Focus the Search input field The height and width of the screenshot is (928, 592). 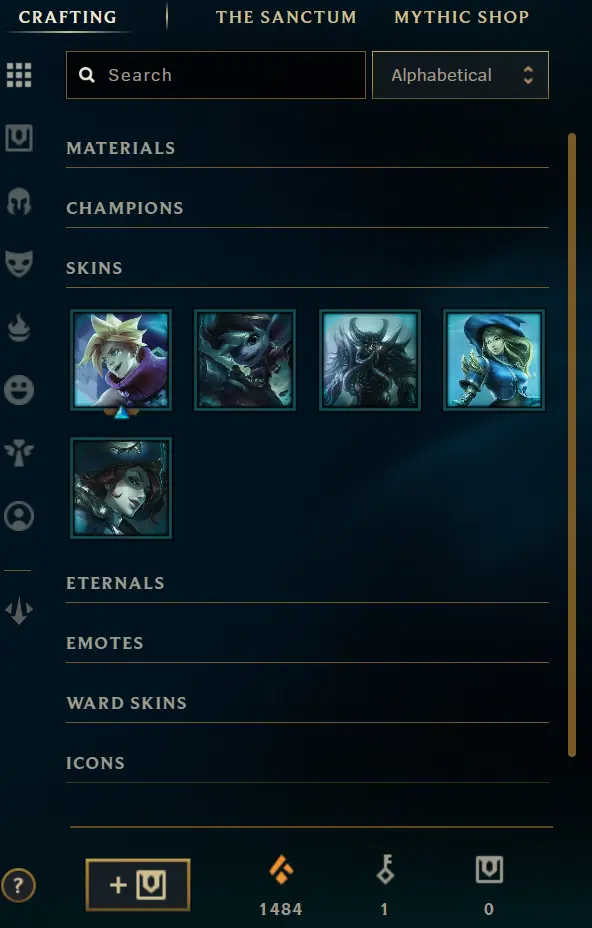[x=215, y=75]
